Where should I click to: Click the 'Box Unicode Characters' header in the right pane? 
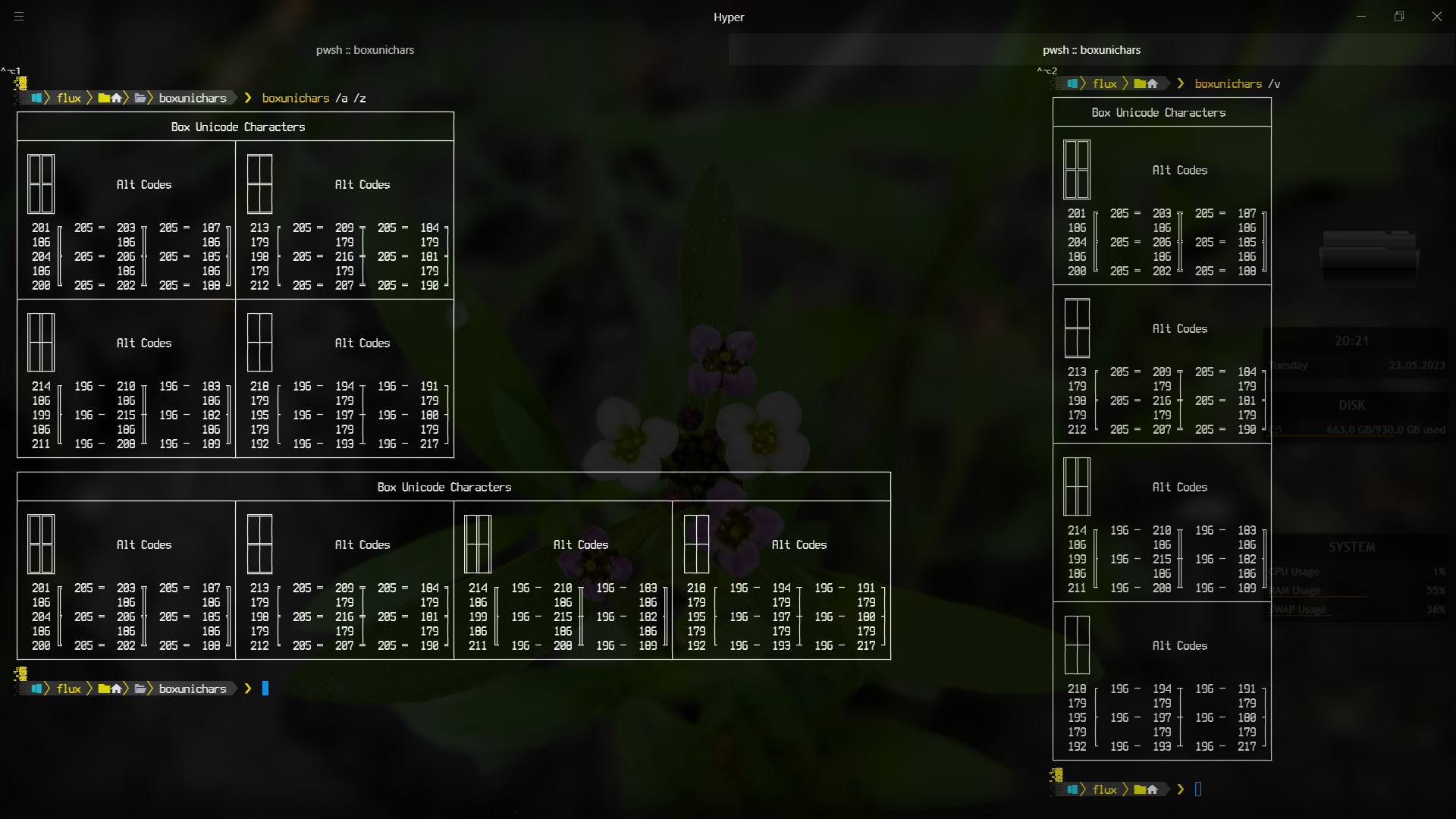coord(1158,112)
